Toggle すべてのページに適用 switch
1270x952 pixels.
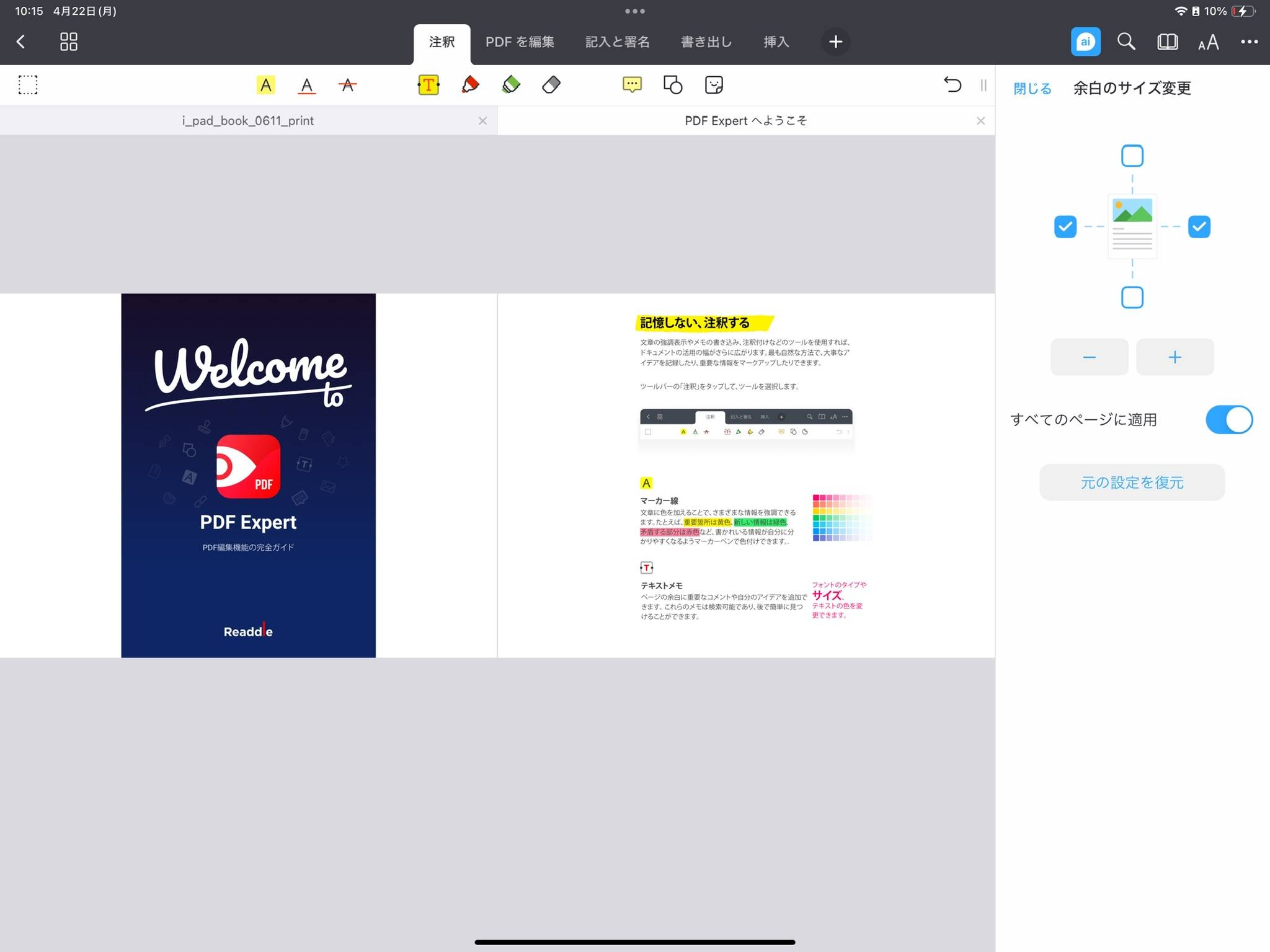[x=1229, y=420]
